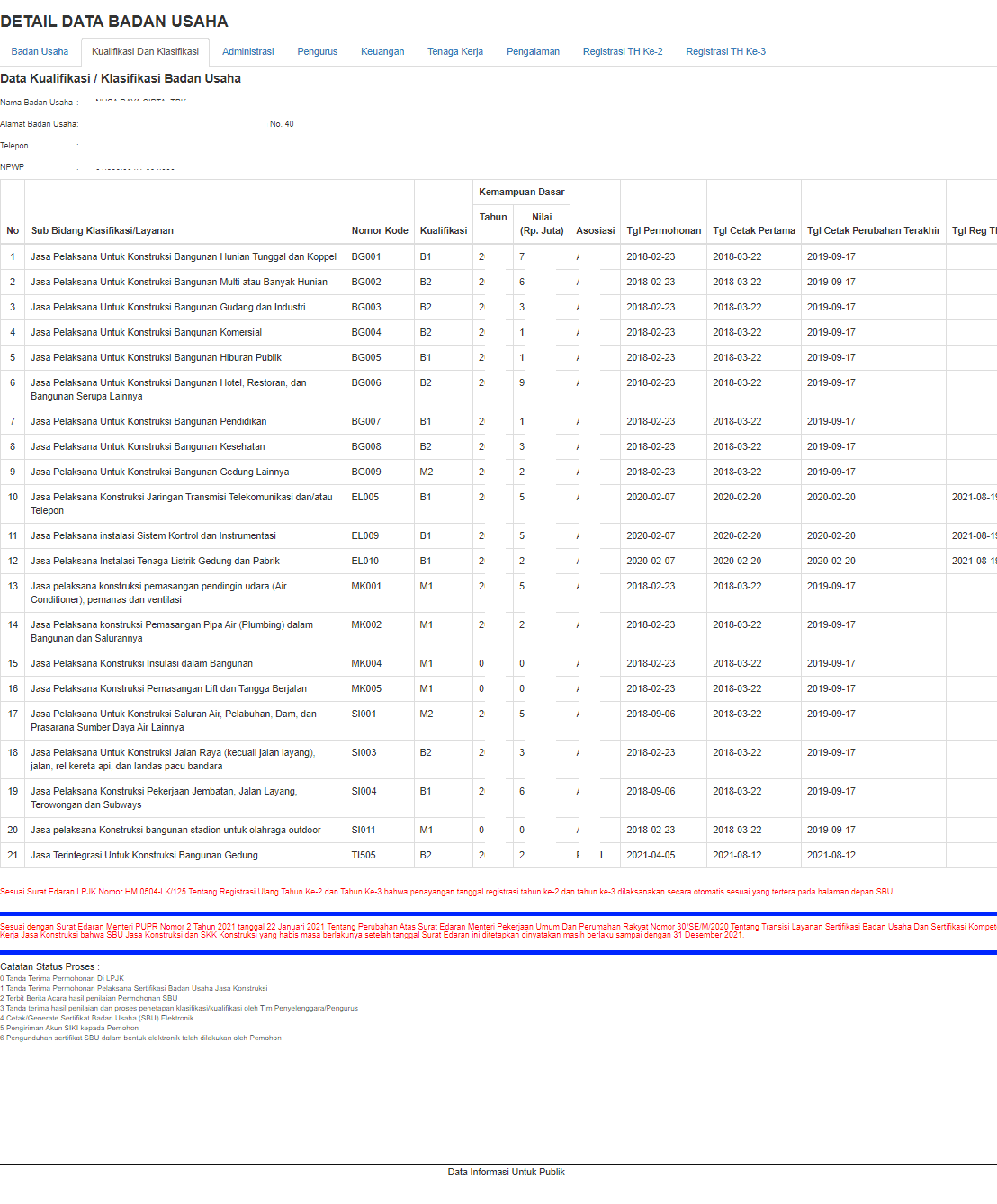Click the Kemampuan Dasar header cell
The image size is (997, 1204).
coord(522,192)
